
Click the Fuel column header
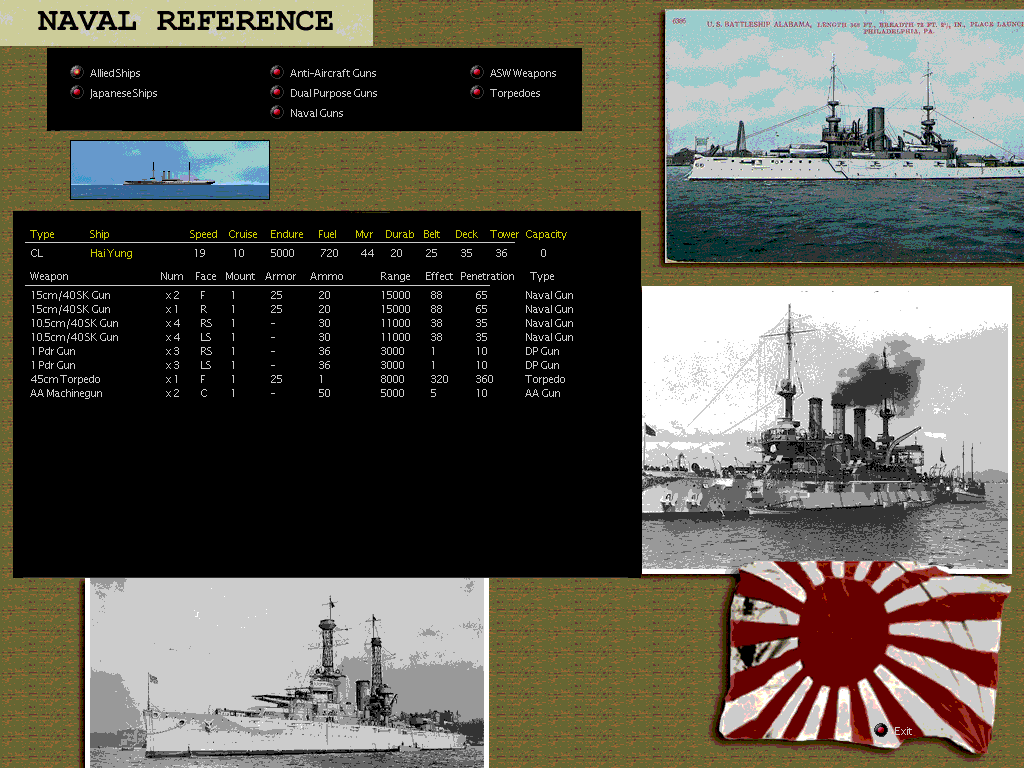327,234
